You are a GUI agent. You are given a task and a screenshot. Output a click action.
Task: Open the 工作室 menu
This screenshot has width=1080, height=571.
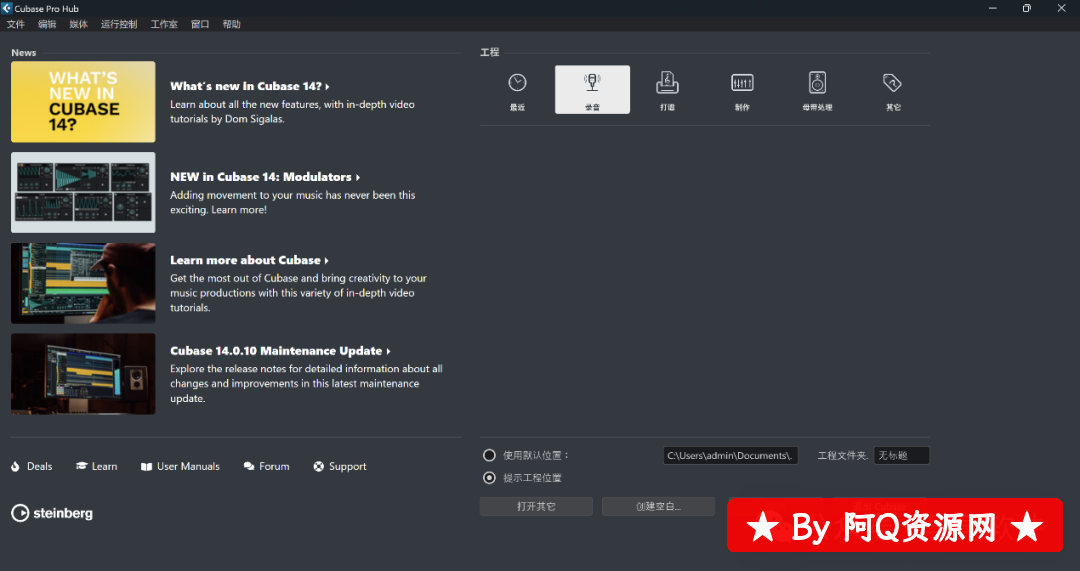click(164, 24)
